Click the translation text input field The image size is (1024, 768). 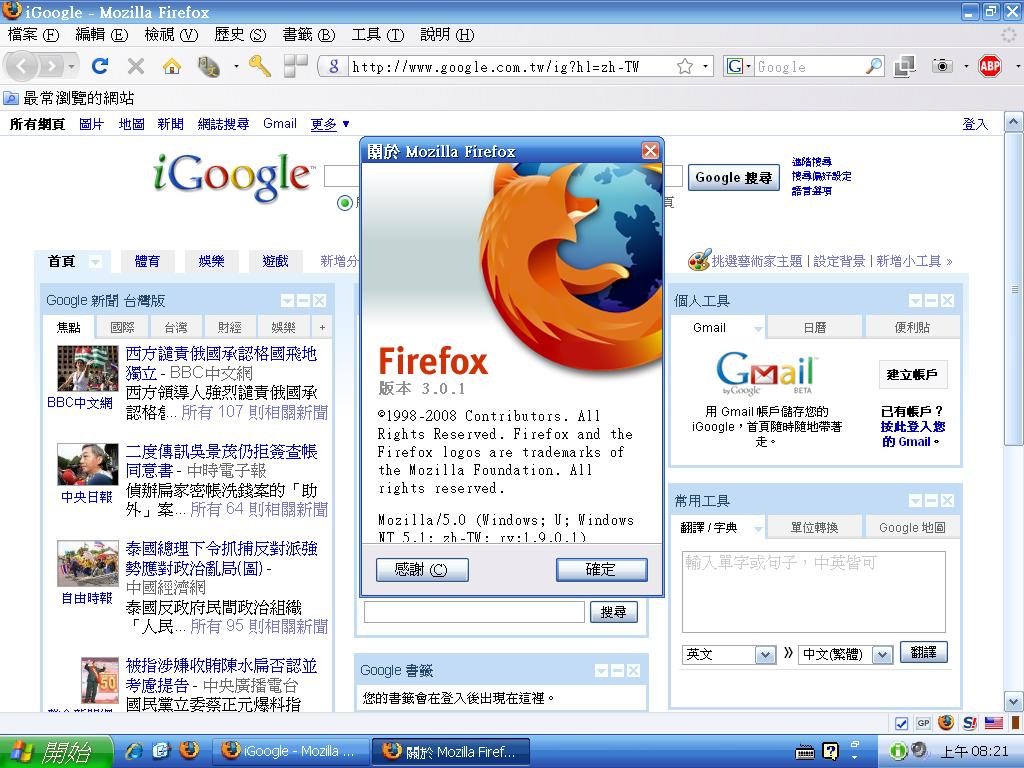coord(813,591)
